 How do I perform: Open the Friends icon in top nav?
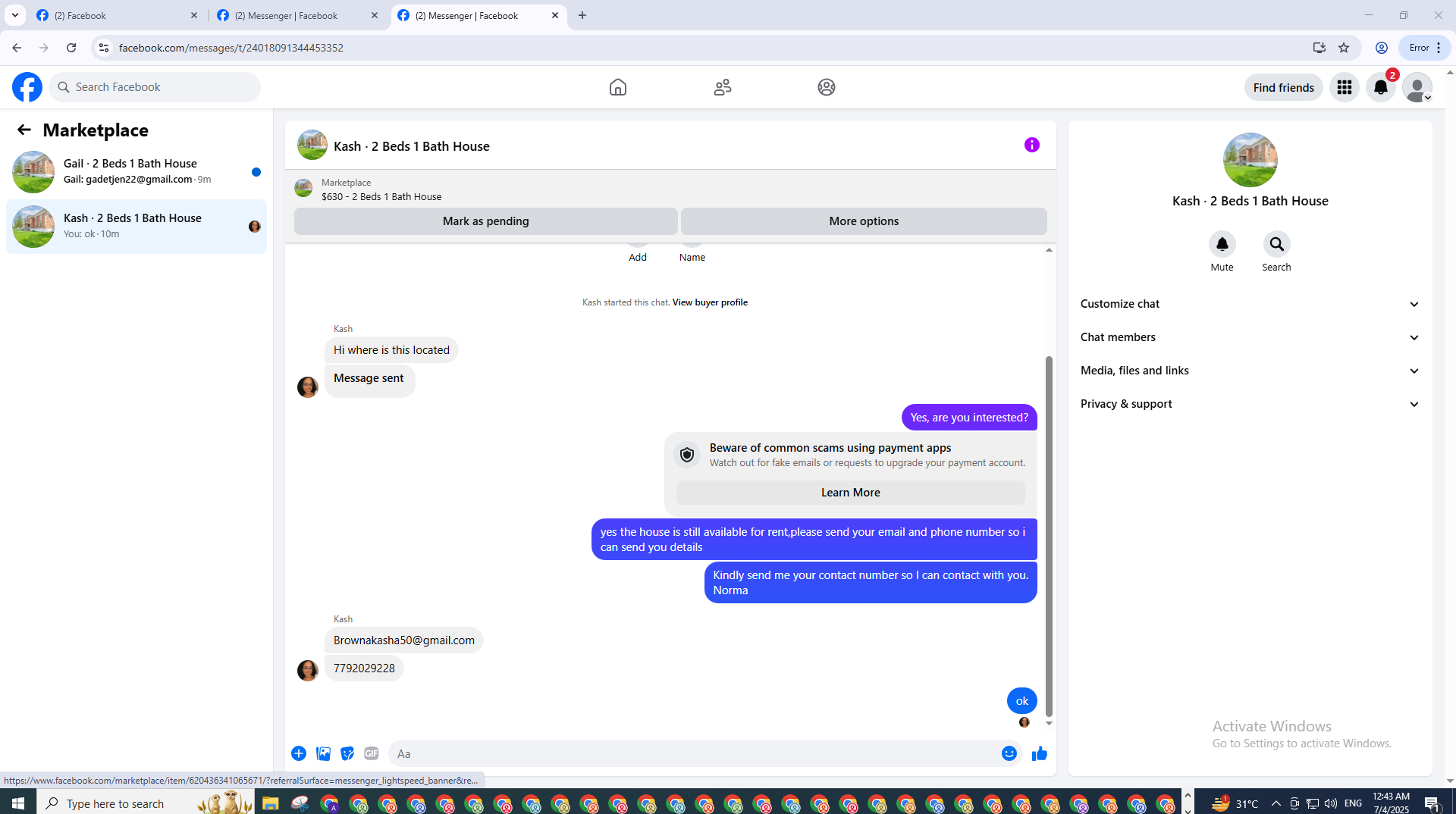723,87
